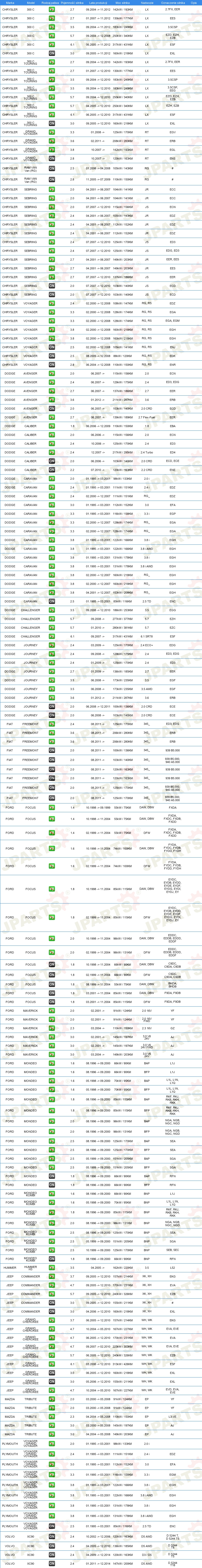
Task: Select the '6.1 SRT8' body cell
Action: point(146,636)
